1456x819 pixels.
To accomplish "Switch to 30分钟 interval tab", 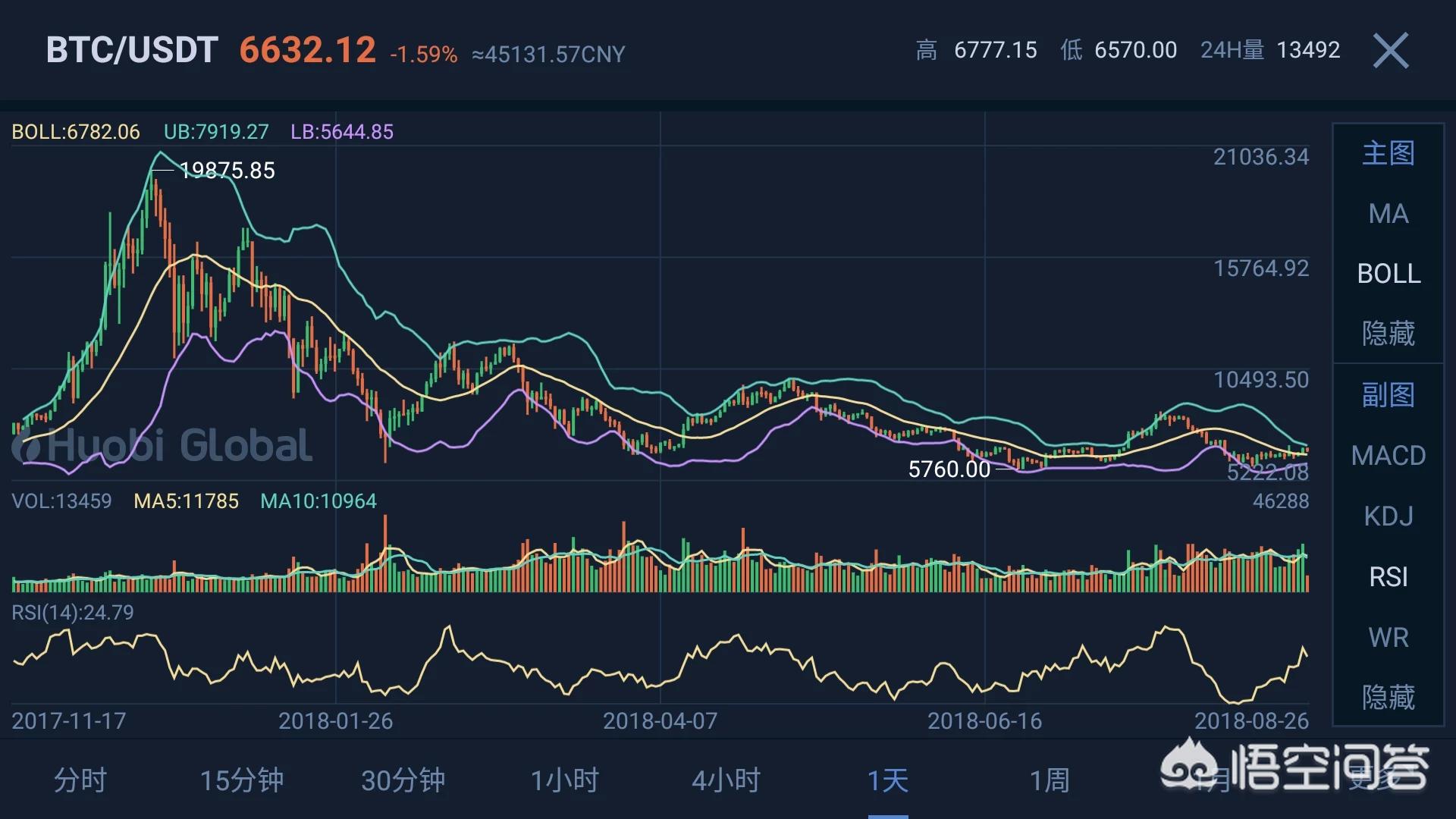I will click(x=403, y=780).
